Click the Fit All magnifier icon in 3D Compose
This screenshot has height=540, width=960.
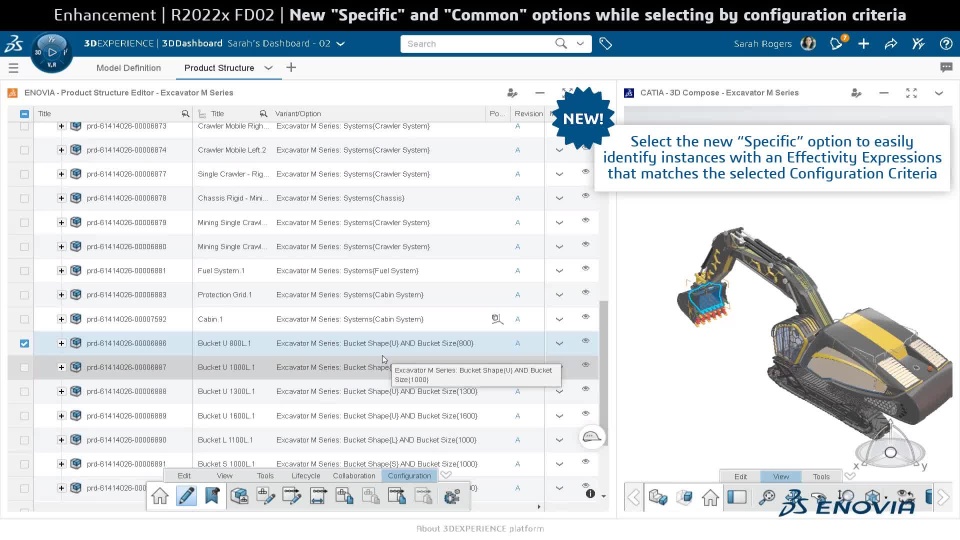point(767,497)
